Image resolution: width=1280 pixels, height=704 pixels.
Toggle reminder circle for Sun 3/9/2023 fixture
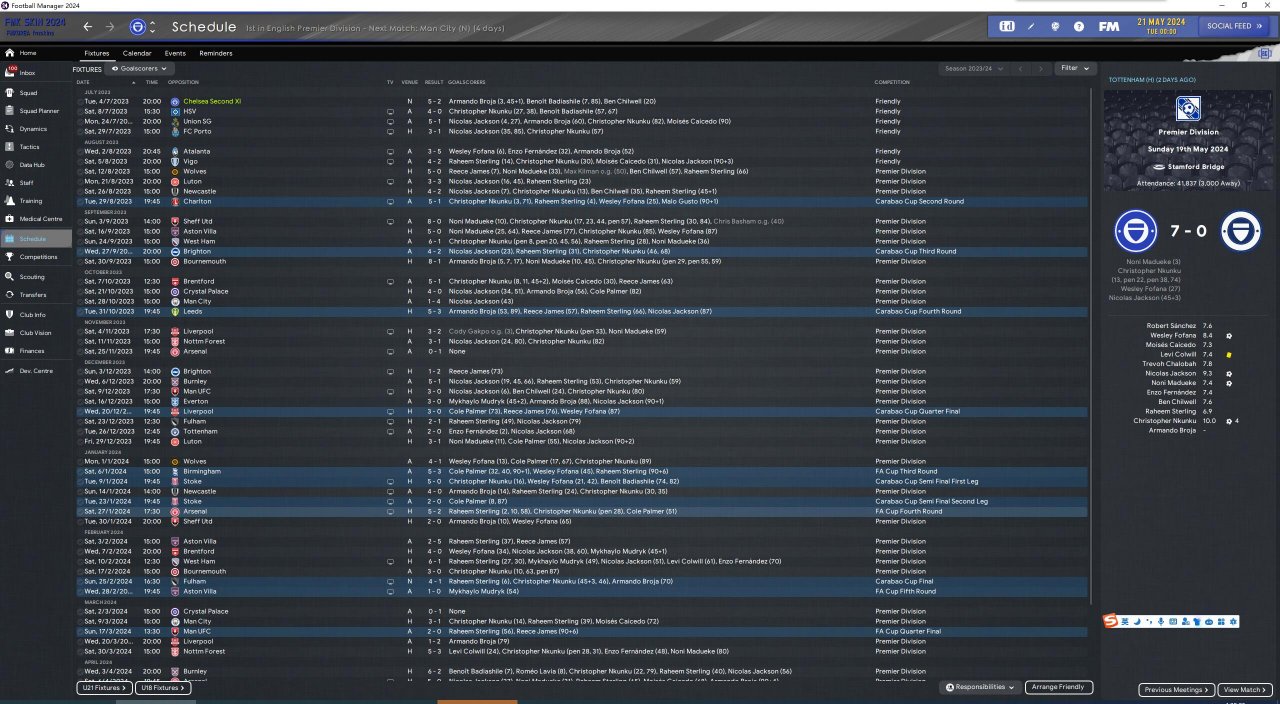click(81, 221)
